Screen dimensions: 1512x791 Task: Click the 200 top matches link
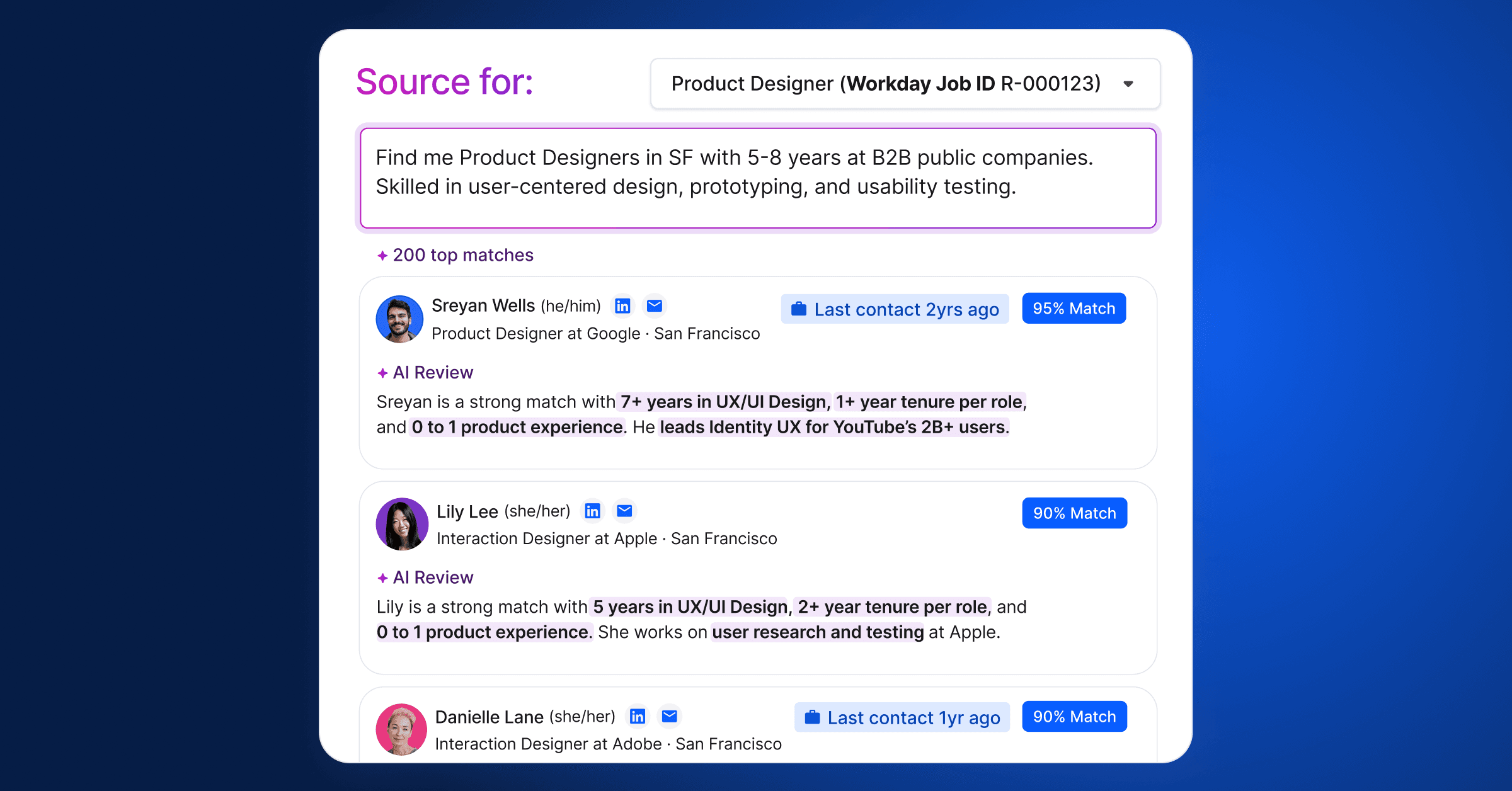[463, 255]
